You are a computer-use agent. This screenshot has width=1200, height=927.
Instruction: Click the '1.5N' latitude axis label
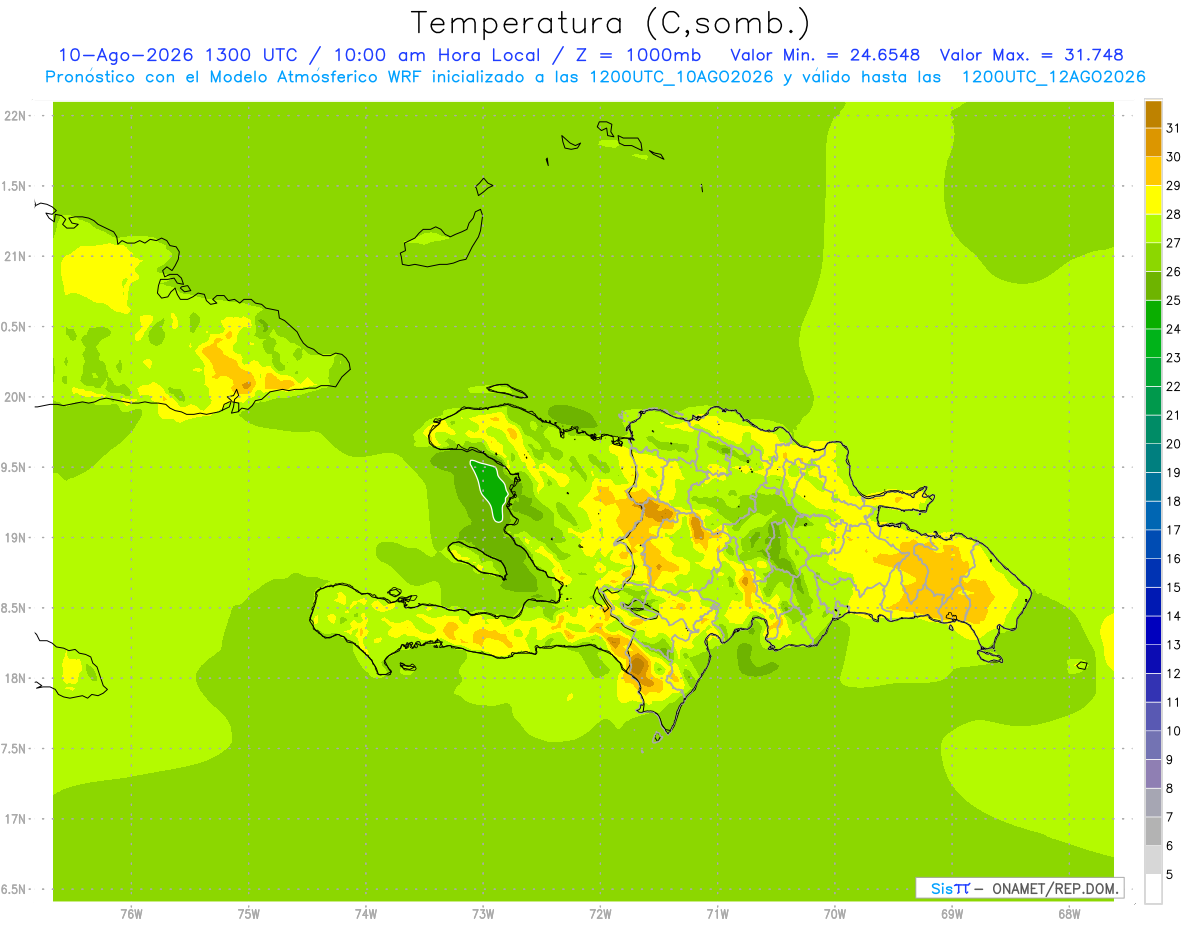(15, 186)
